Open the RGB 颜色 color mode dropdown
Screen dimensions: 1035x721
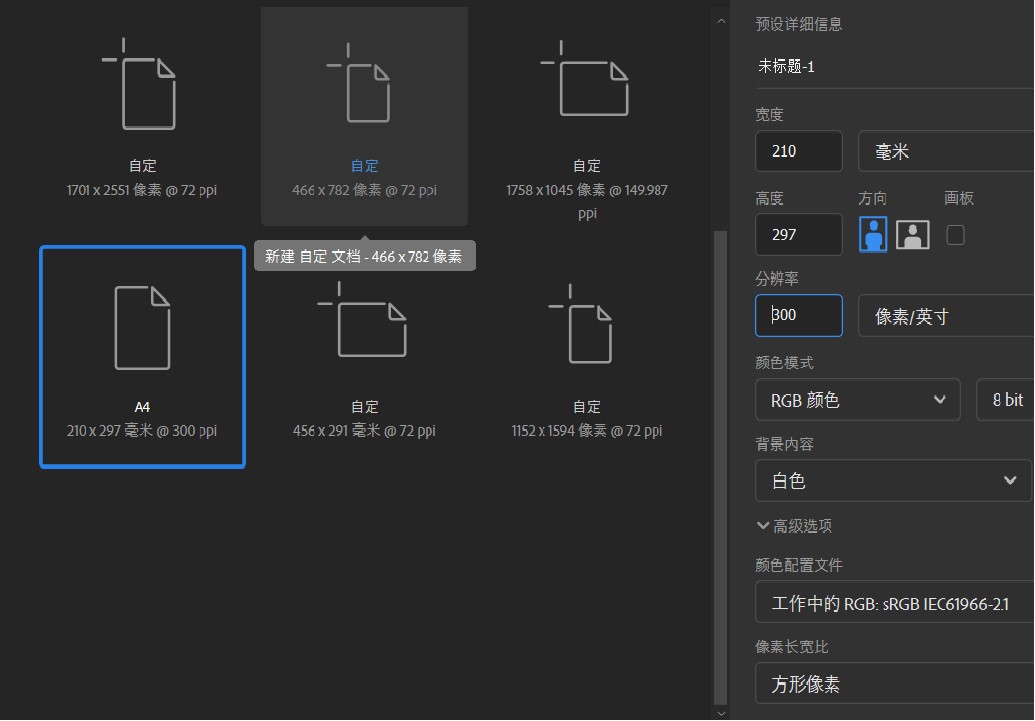(x=857, y=399)
